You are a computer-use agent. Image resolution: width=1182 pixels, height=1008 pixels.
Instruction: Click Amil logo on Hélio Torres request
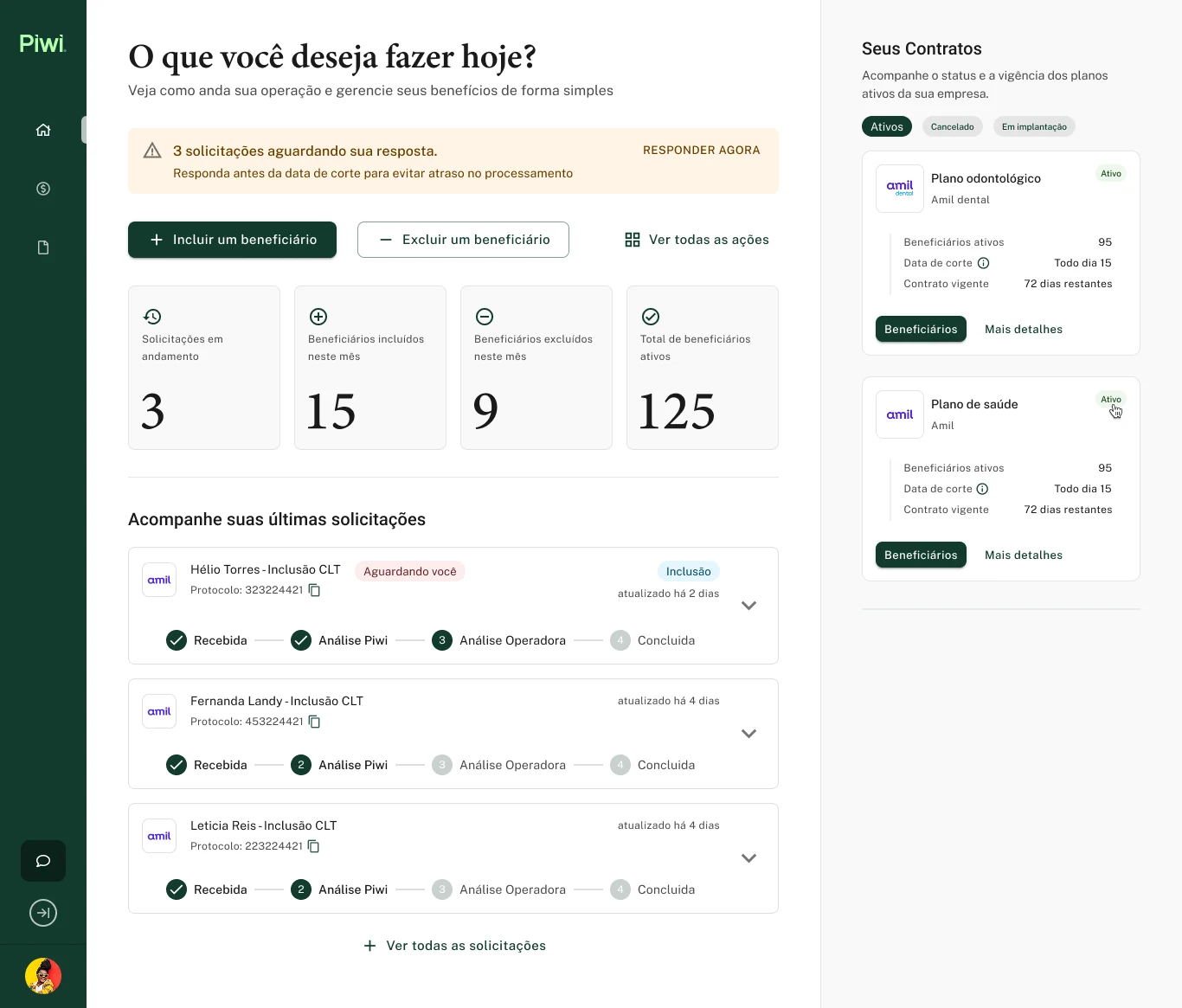coord(159,580)
